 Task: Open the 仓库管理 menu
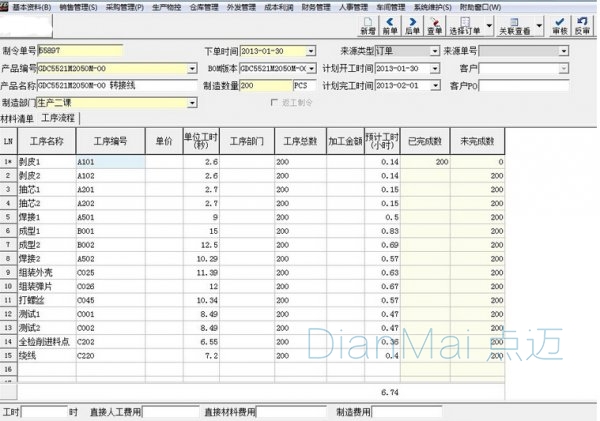[204, 7]
